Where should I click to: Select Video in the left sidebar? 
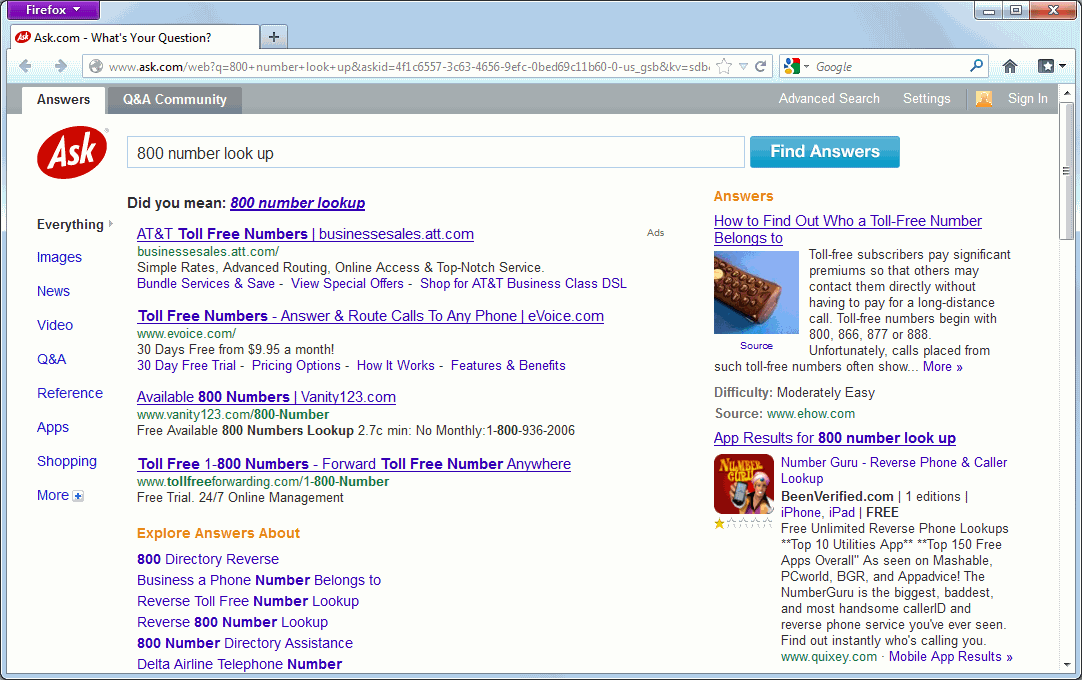coord(55,325)
